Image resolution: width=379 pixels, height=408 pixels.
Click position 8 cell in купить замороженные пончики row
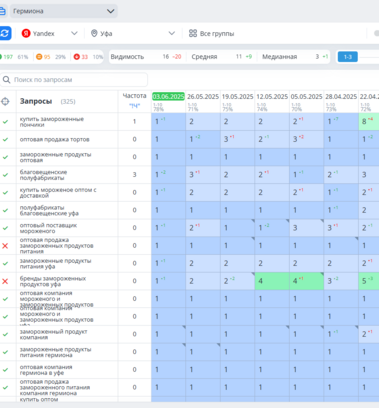click(x=369, y=121)
